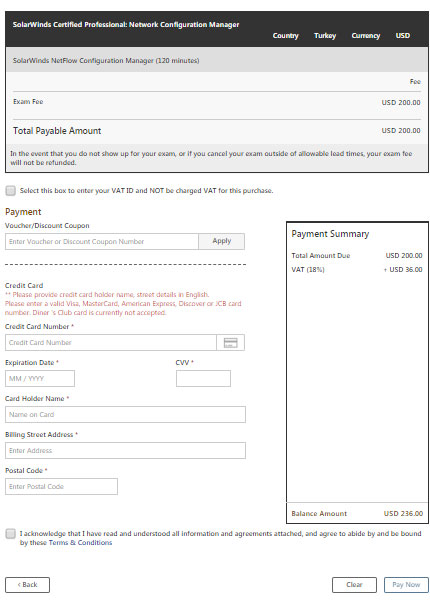Viewport: 430px width, 608px height.
Task: Click the 'Exam Fee' row label
Action: pyautogui.click(x=28, y=102)
